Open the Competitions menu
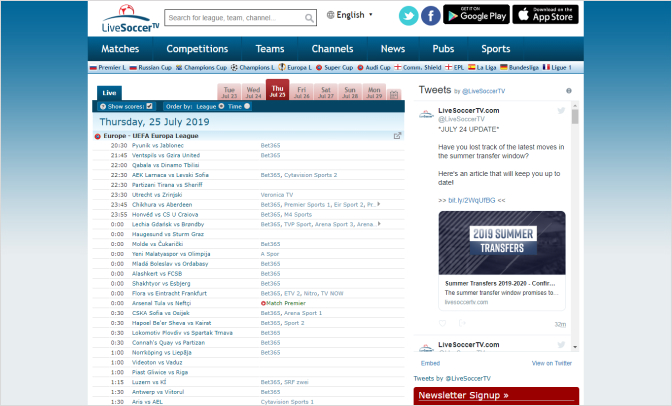 point(197,49)
